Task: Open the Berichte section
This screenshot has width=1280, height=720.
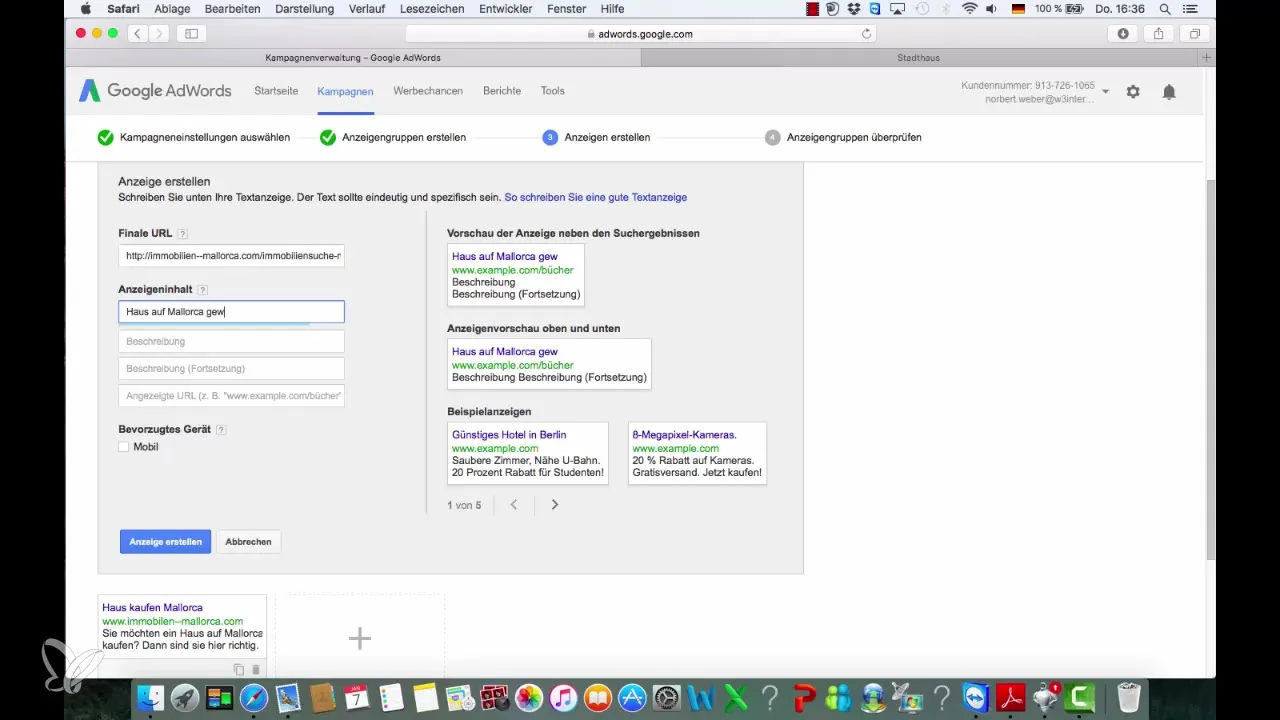Action: [502, 91]
